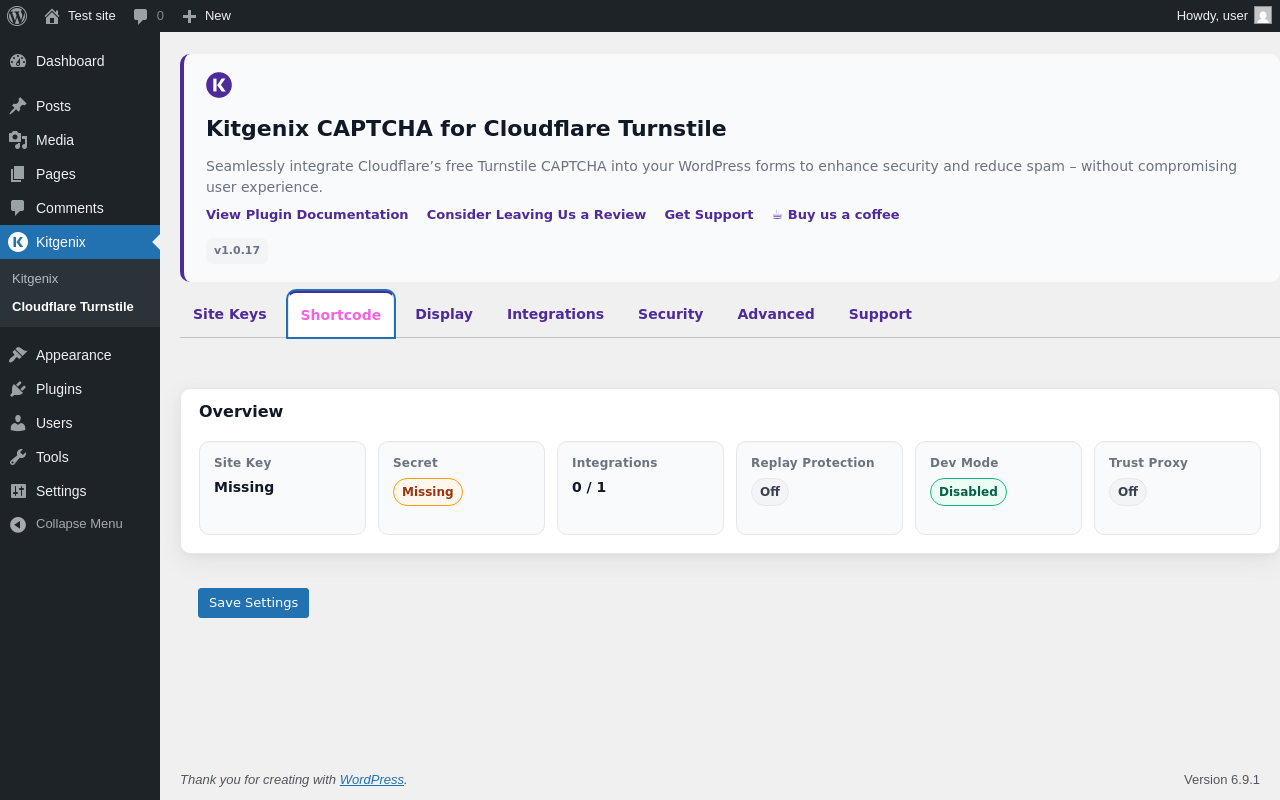Open View Plugin Documentation link
Image resolution: width=1280 pixels, height=800 pixels.
click(x=307, y=215)
